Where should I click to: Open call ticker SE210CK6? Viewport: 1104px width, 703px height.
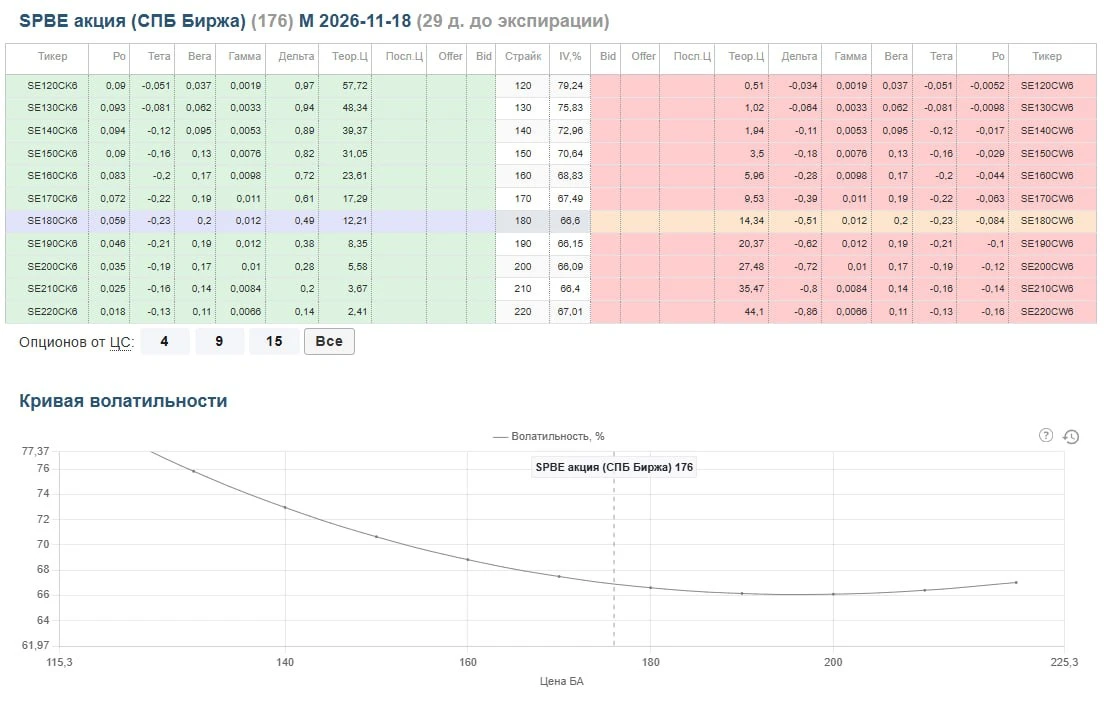[52, 289]
